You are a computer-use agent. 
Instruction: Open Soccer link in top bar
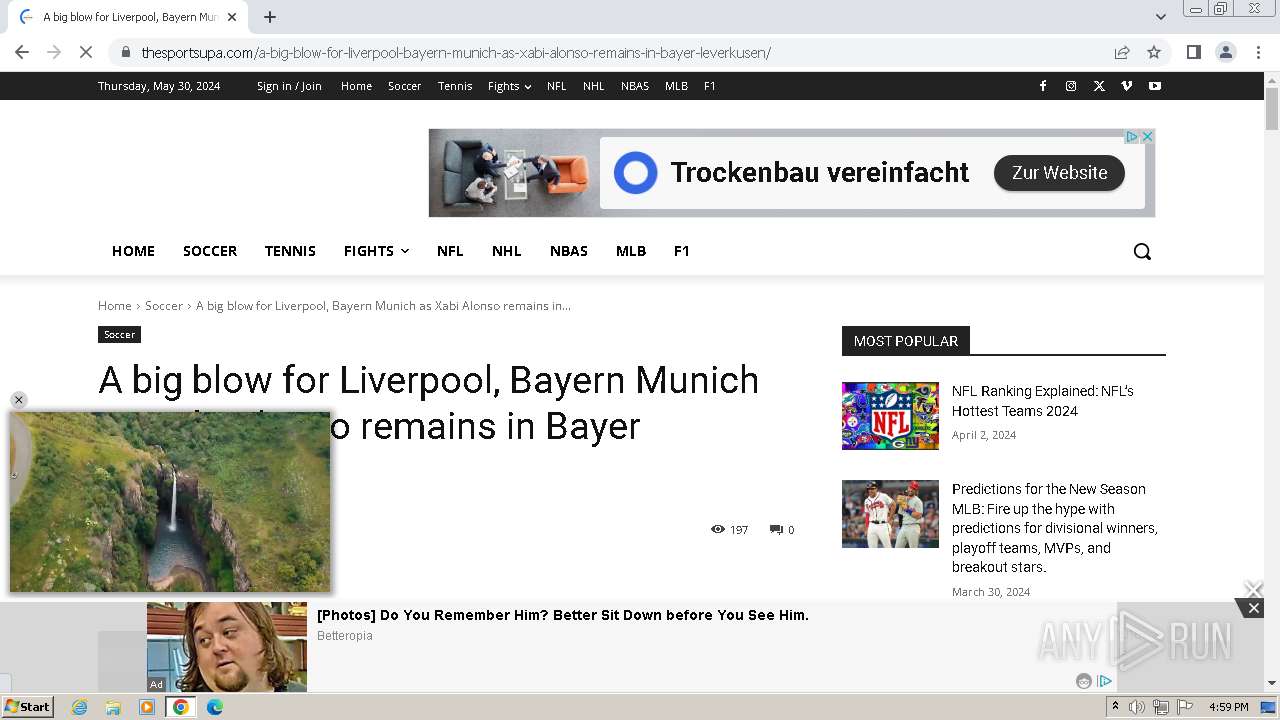[405, 86]
